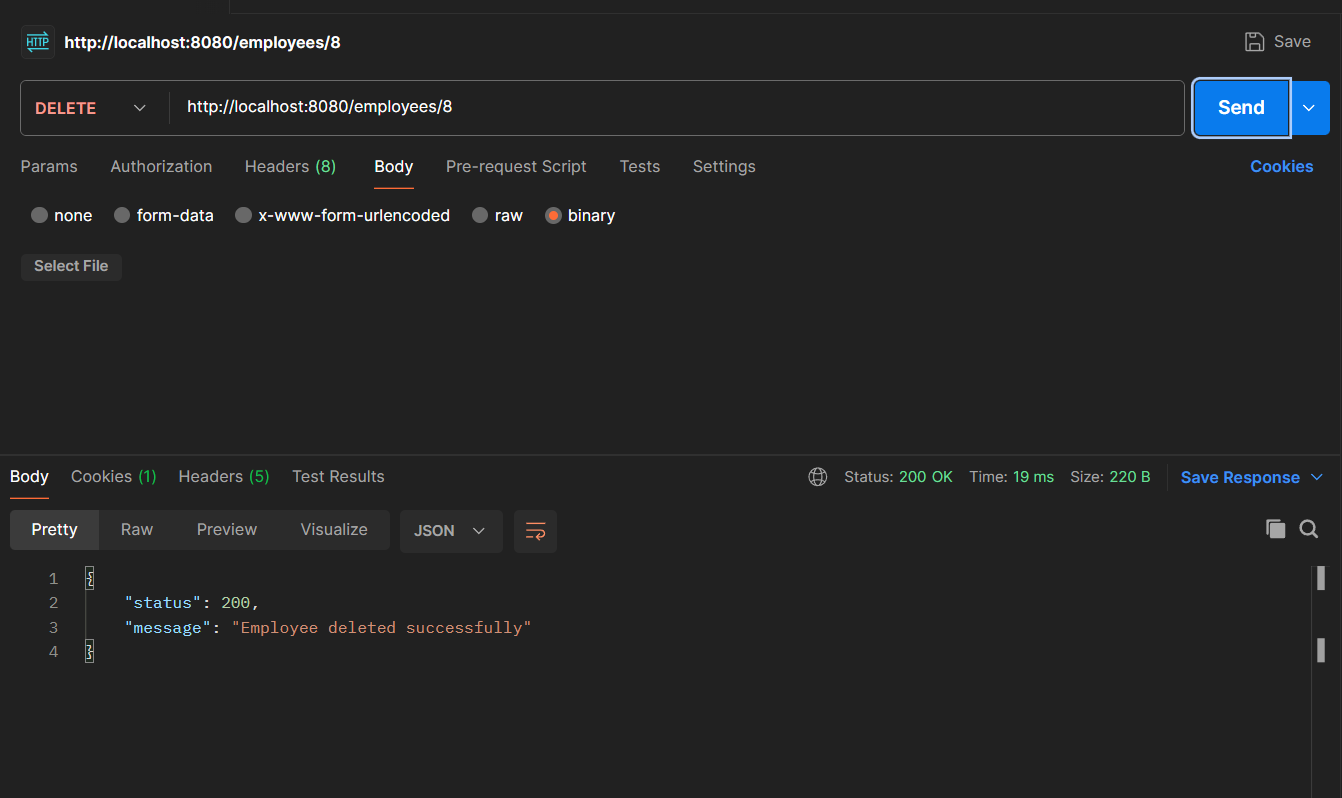Screen dimensions: 1342x798
Task: Switch to the Params tab
Action: point(49,166)
